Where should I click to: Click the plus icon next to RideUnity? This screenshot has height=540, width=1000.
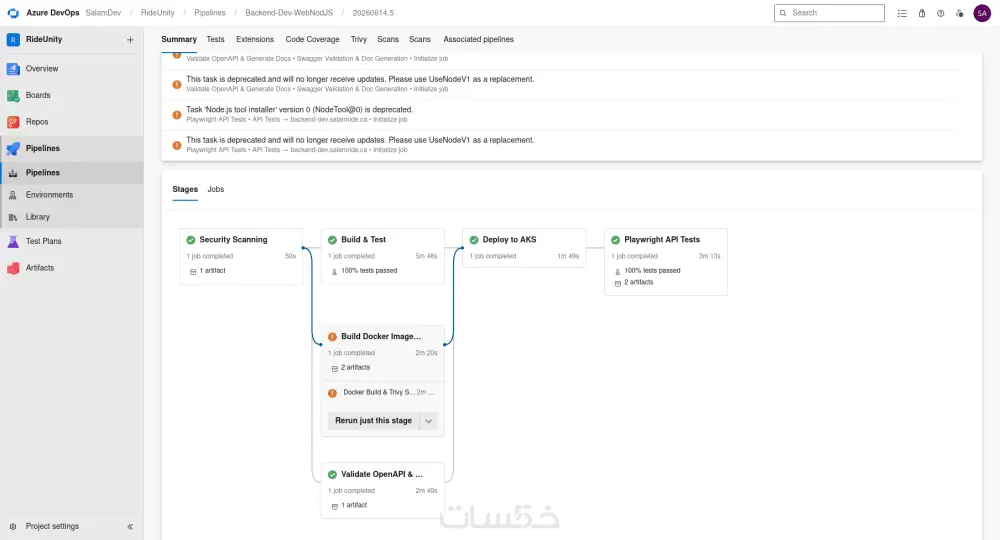[130, 40]
